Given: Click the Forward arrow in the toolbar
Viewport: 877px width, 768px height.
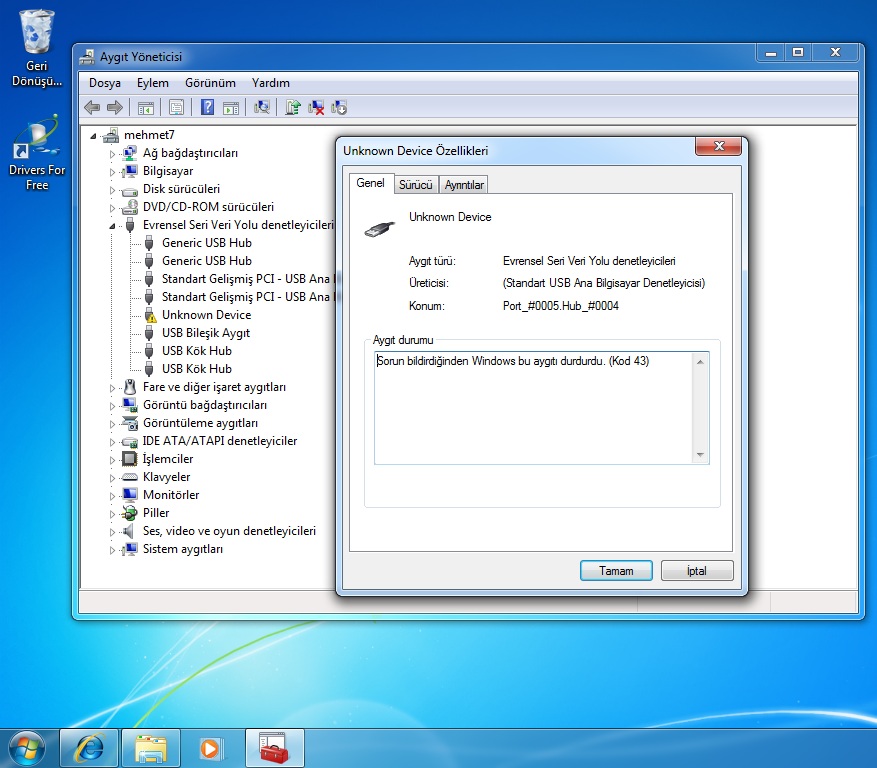Looking at the screenshot, I should pos(115,107).
